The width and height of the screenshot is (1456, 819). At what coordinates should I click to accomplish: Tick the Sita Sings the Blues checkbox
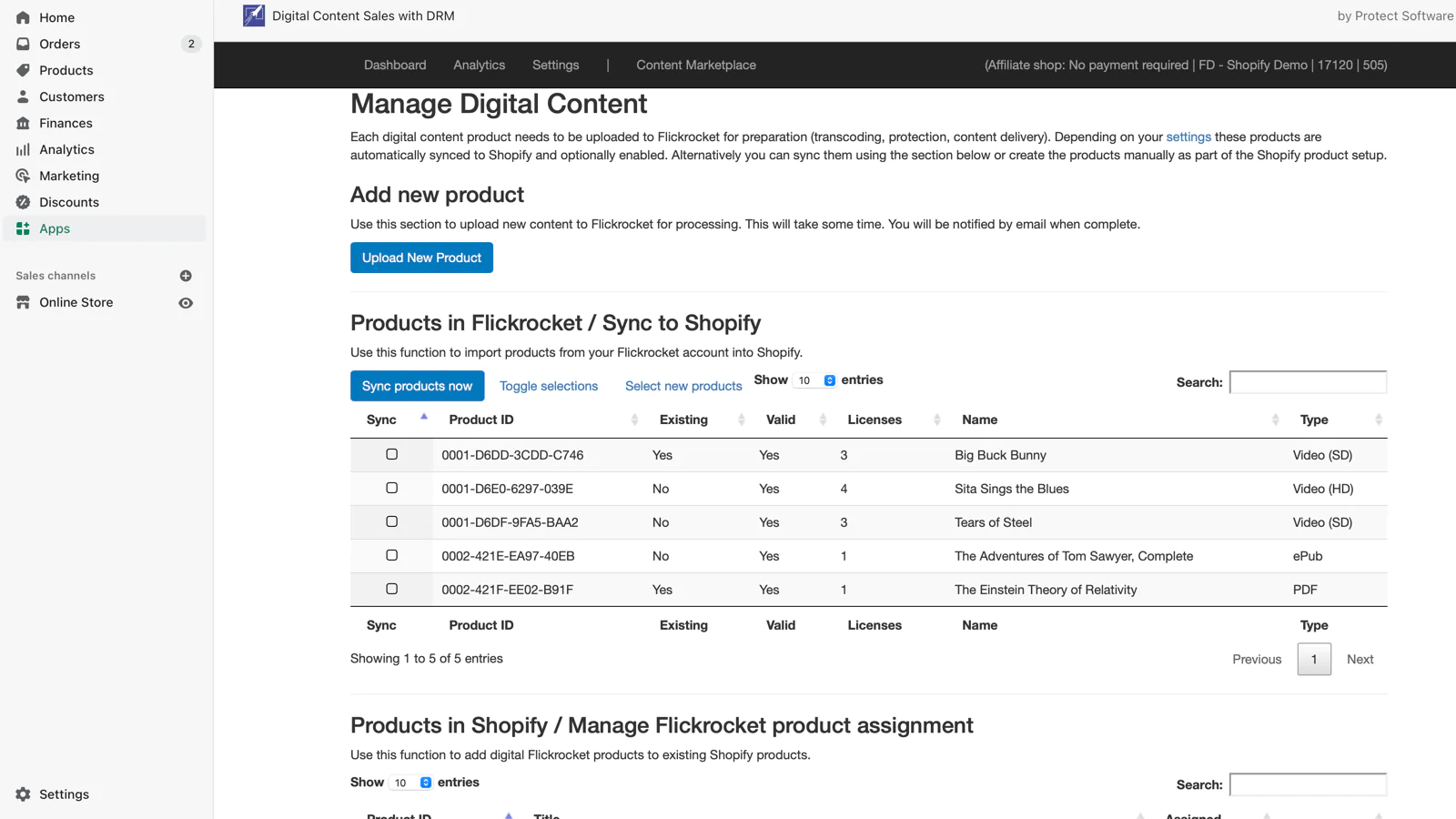392,488
